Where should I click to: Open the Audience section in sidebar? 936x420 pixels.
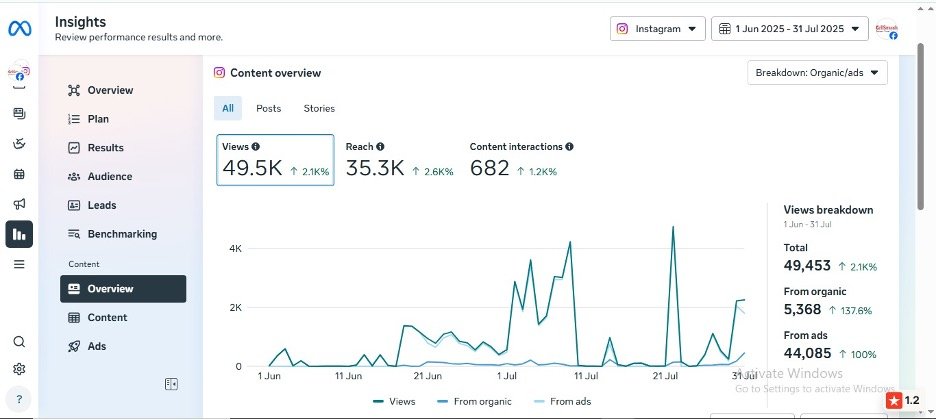(109, 176)
